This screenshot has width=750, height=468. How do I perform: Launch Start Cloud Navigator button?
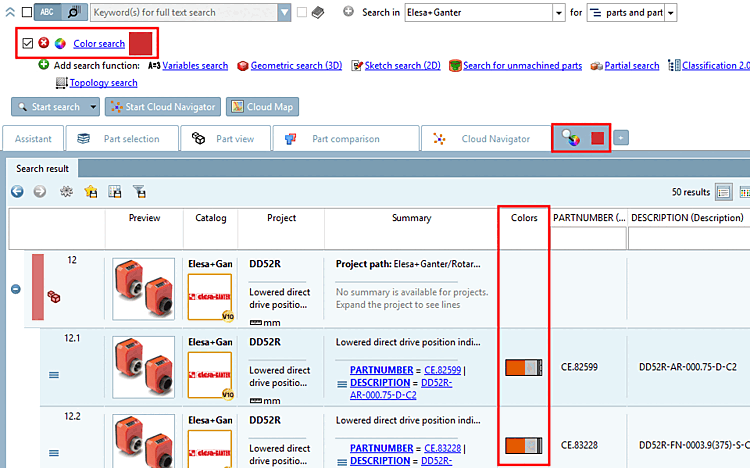pos(163,107)
